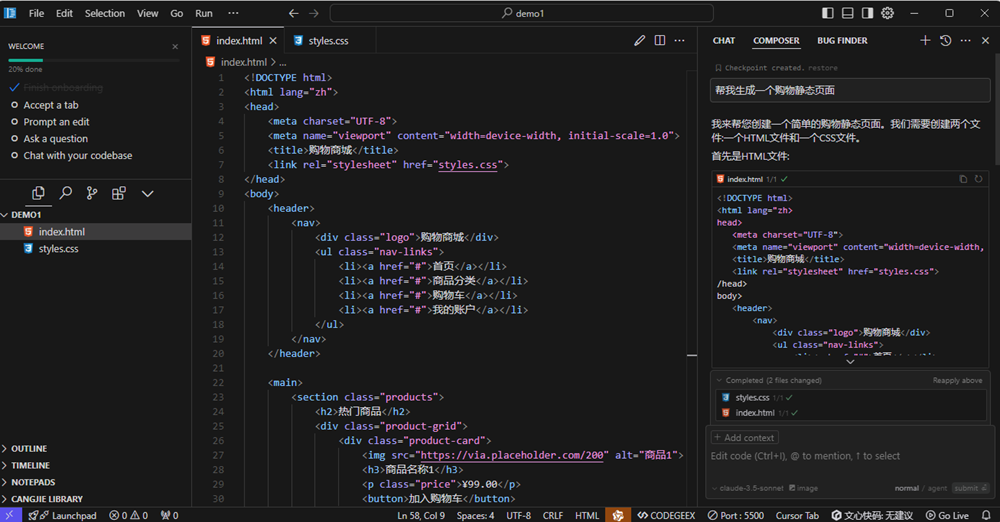The image size is (1000, 522).
Task: Start a new composer with plus icon
Action: [925, 41]
